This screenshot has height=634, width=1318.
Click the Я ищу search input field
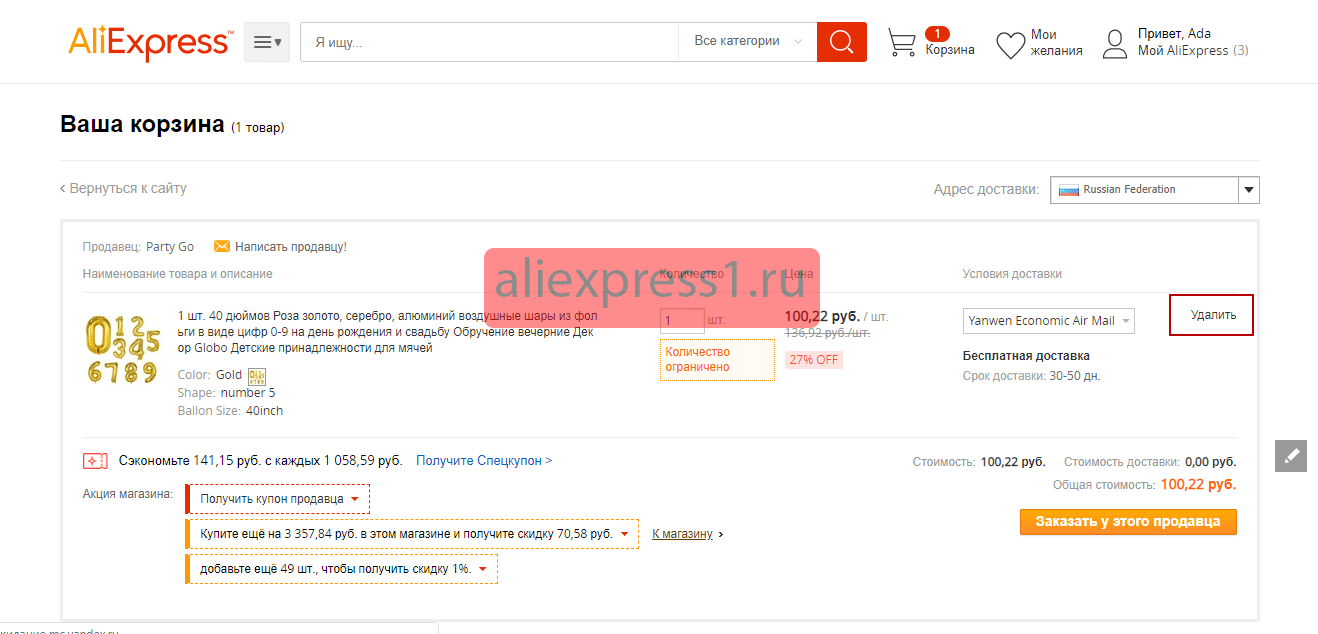[490, 42]
